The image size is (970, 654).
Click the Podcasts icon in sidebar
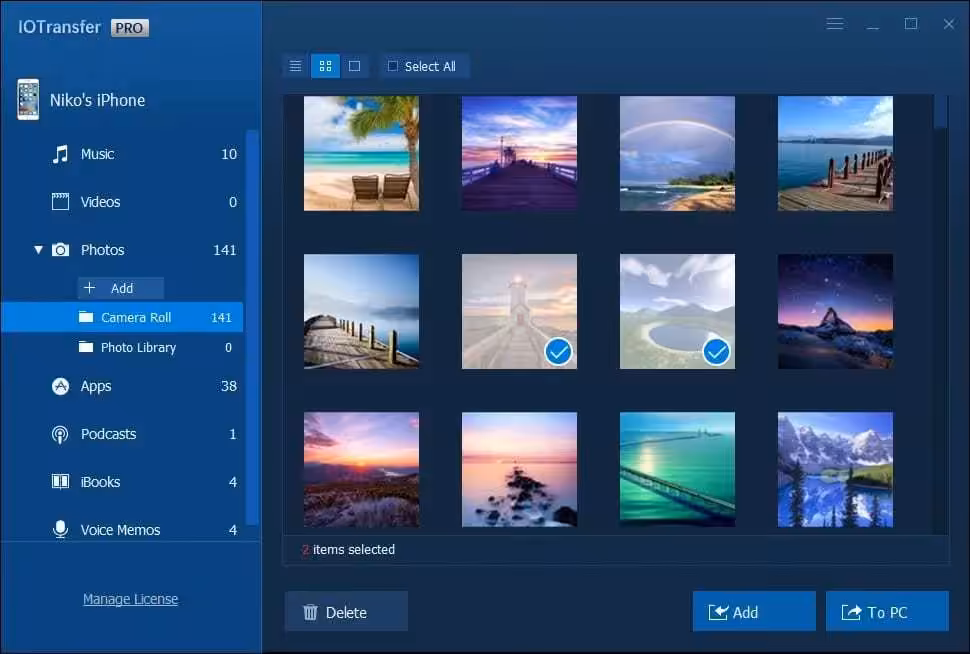pyautogui.click(x=61, y=434)
